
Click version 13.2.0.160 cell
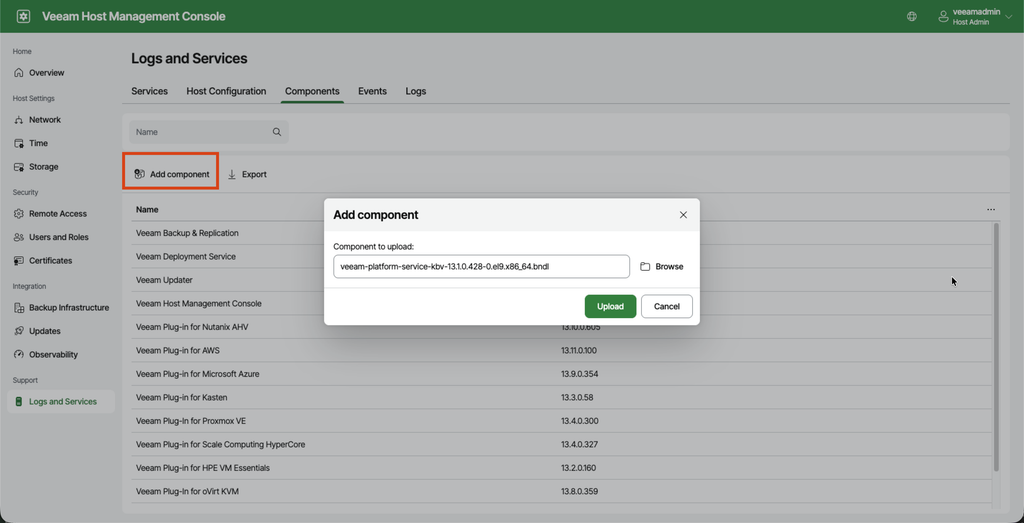point(579,468)
